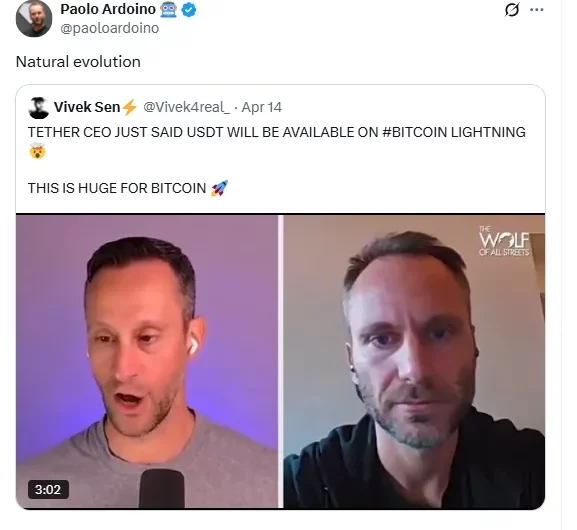The height and width of the screenshot is (530, 577).
Task: Click the rocket emoji in quoted tweet
Action: (x=220, y=188)
